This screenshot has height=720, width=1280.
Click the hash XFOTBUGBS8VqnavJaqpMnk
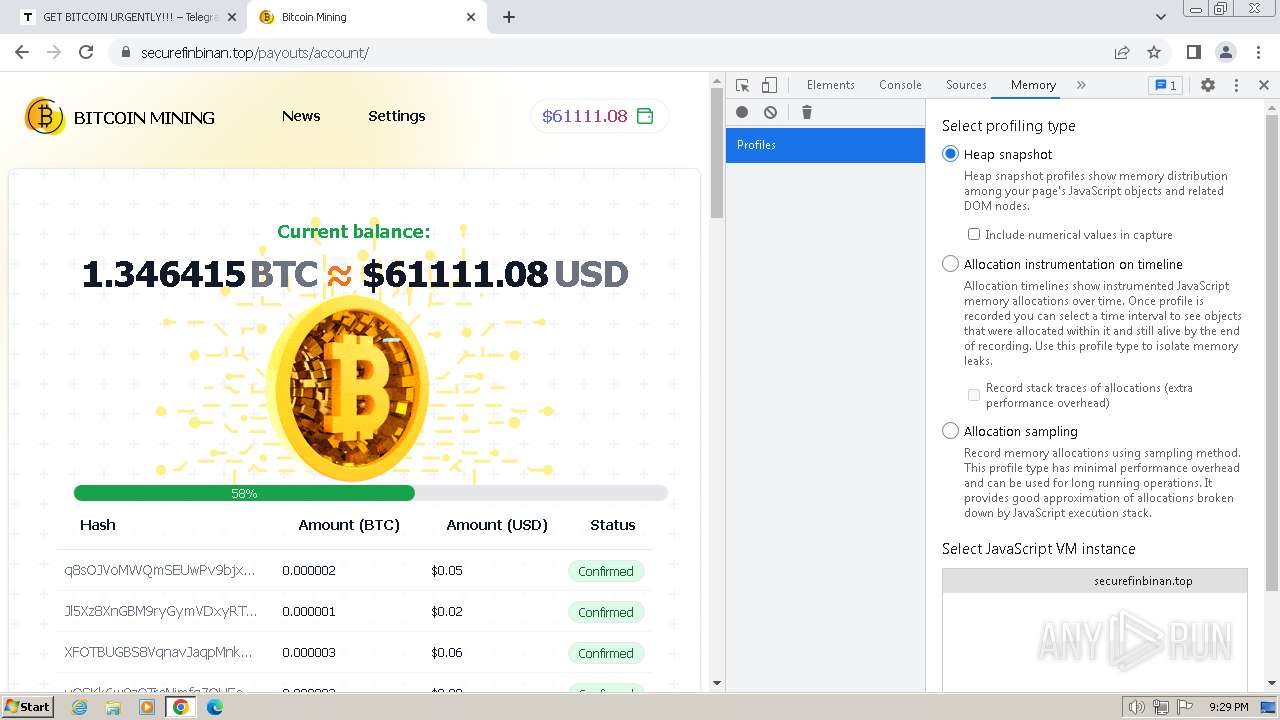click(158, 652)
